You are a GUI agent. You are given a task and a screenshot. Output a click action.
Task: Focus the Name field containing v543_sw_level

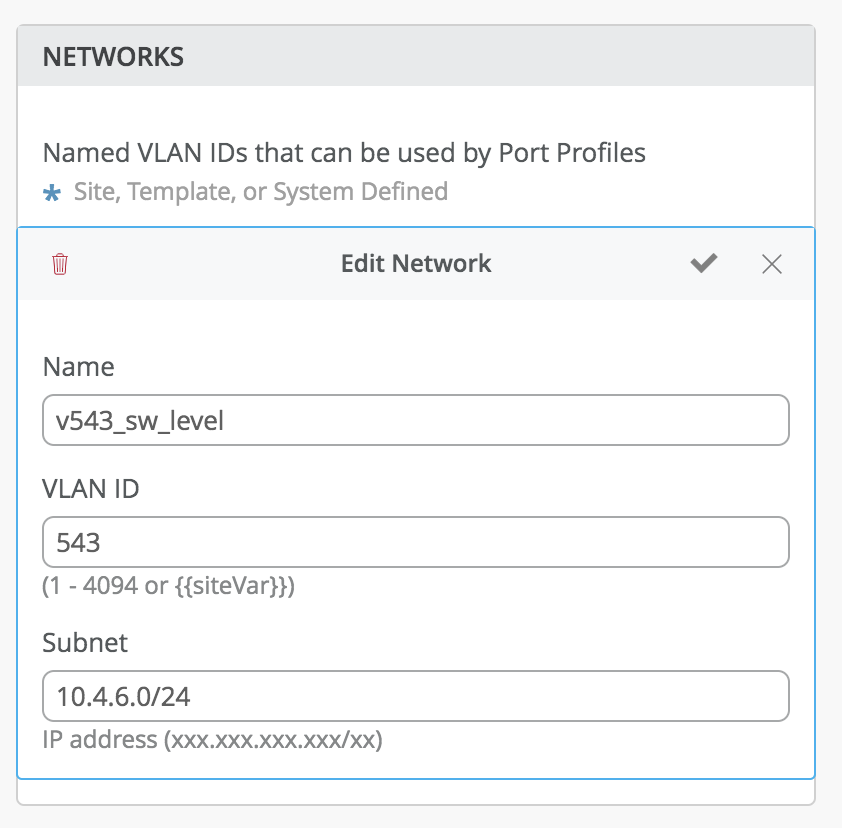pos(416,420)
